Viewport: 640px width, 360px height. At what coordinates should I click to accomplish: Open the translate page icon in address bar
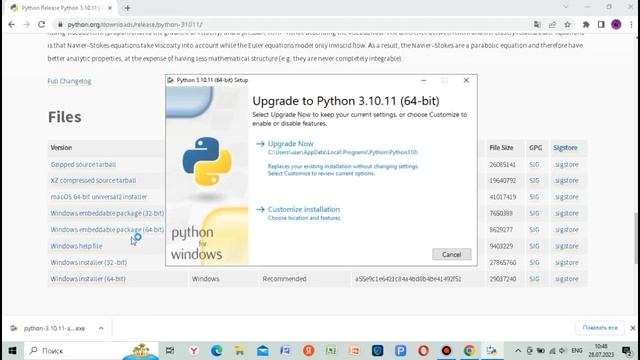[537, 24]
